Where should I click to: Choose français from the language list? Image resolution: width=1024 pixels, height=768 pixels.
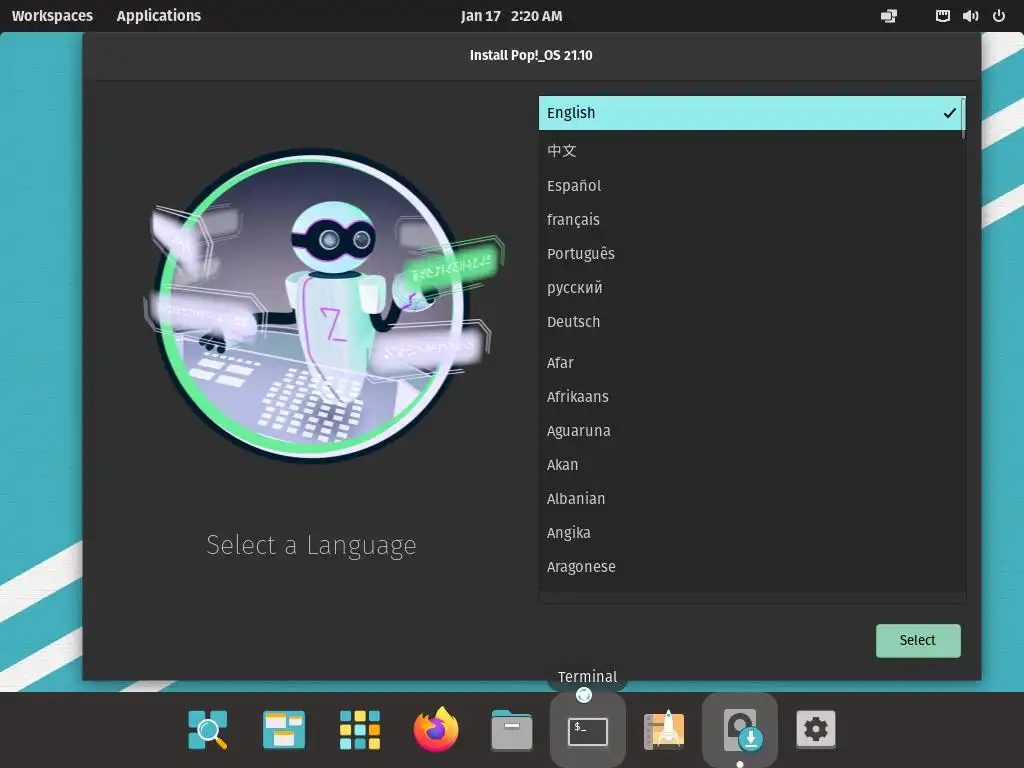tap(750, 219)
